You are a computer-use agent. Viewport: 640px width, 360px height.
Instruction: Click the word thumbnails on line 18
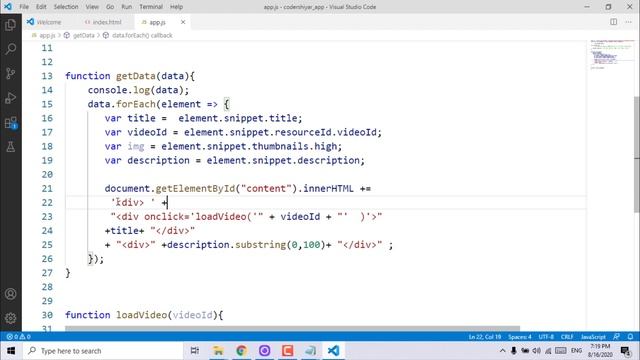pos(280,146)
